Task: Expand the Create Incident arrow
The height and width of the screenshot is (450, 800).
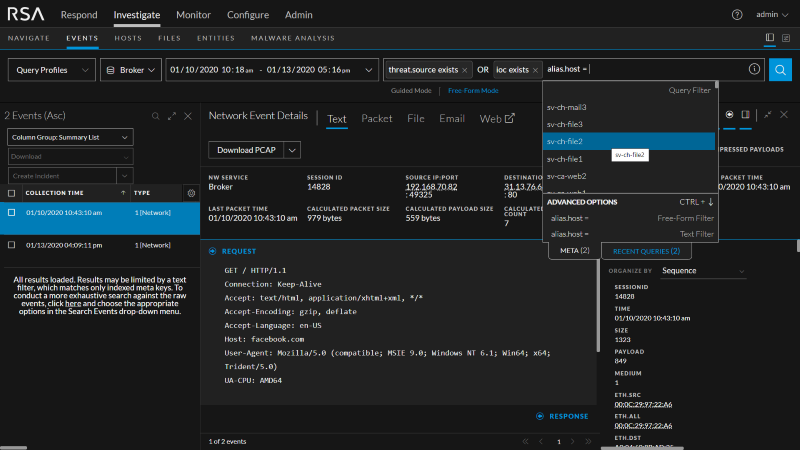Action: pos(124,176)
